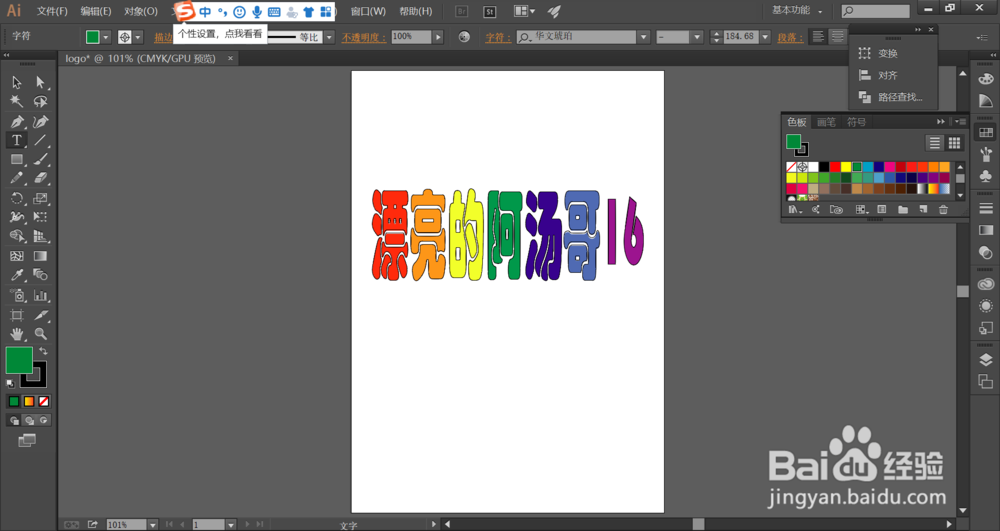Select the Type tool
This screenshot has height=531, width=1000.
(x=17, y=140)
